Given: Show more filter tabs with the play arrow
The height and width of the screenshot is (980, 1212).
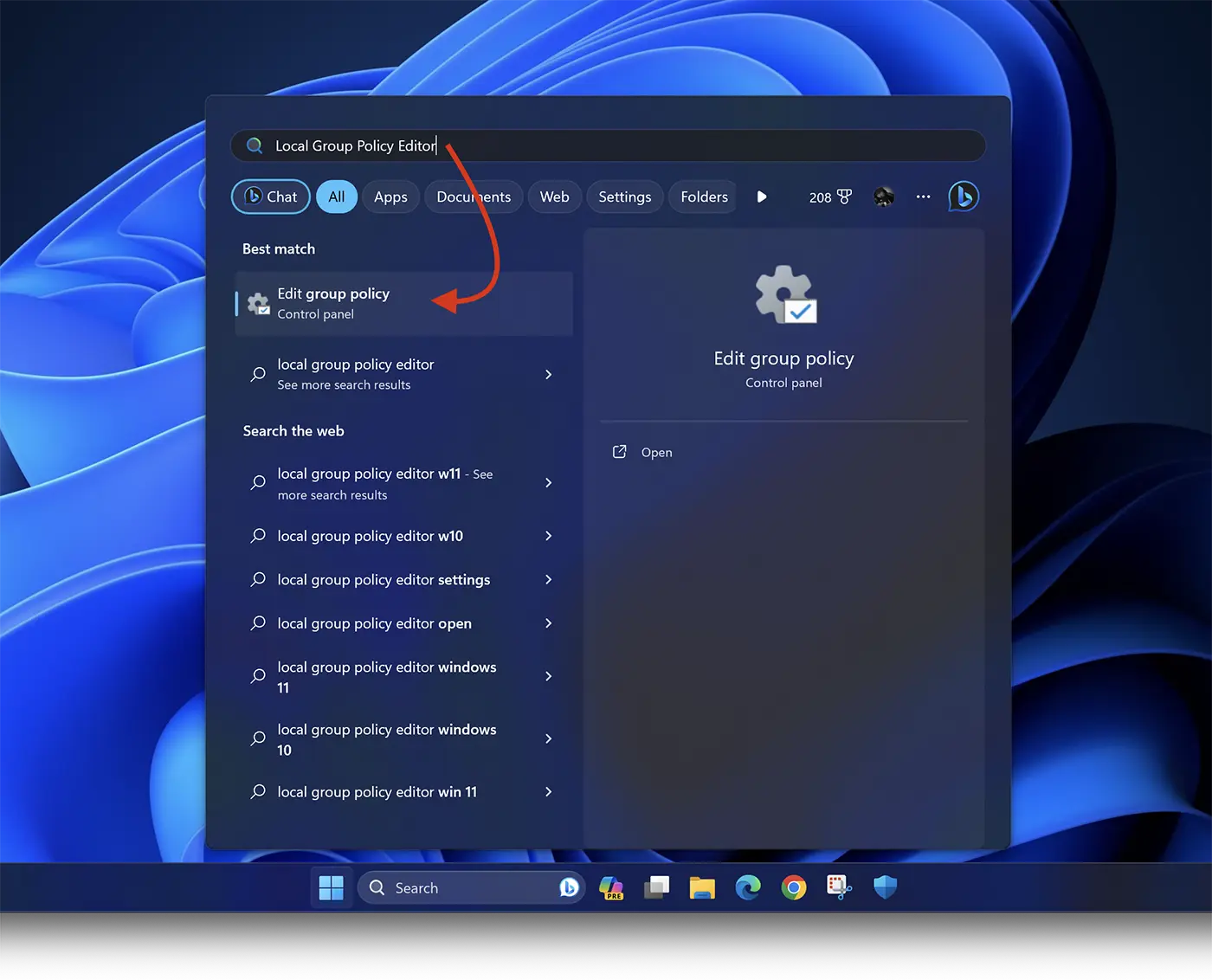Looking at the screenshot, I should click(762, 197).
